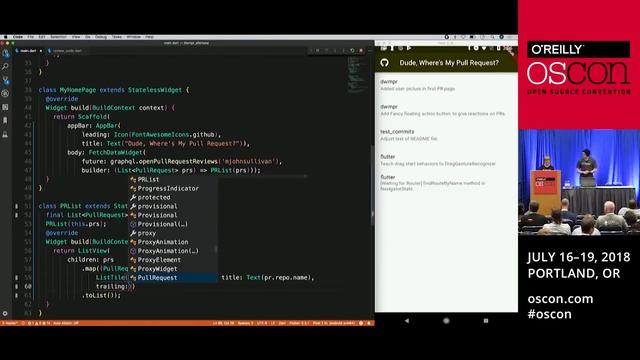Open the Search view in activity bar
This screenshot has width=640, height=360.
pyautogui.click(x=5, y=67)
